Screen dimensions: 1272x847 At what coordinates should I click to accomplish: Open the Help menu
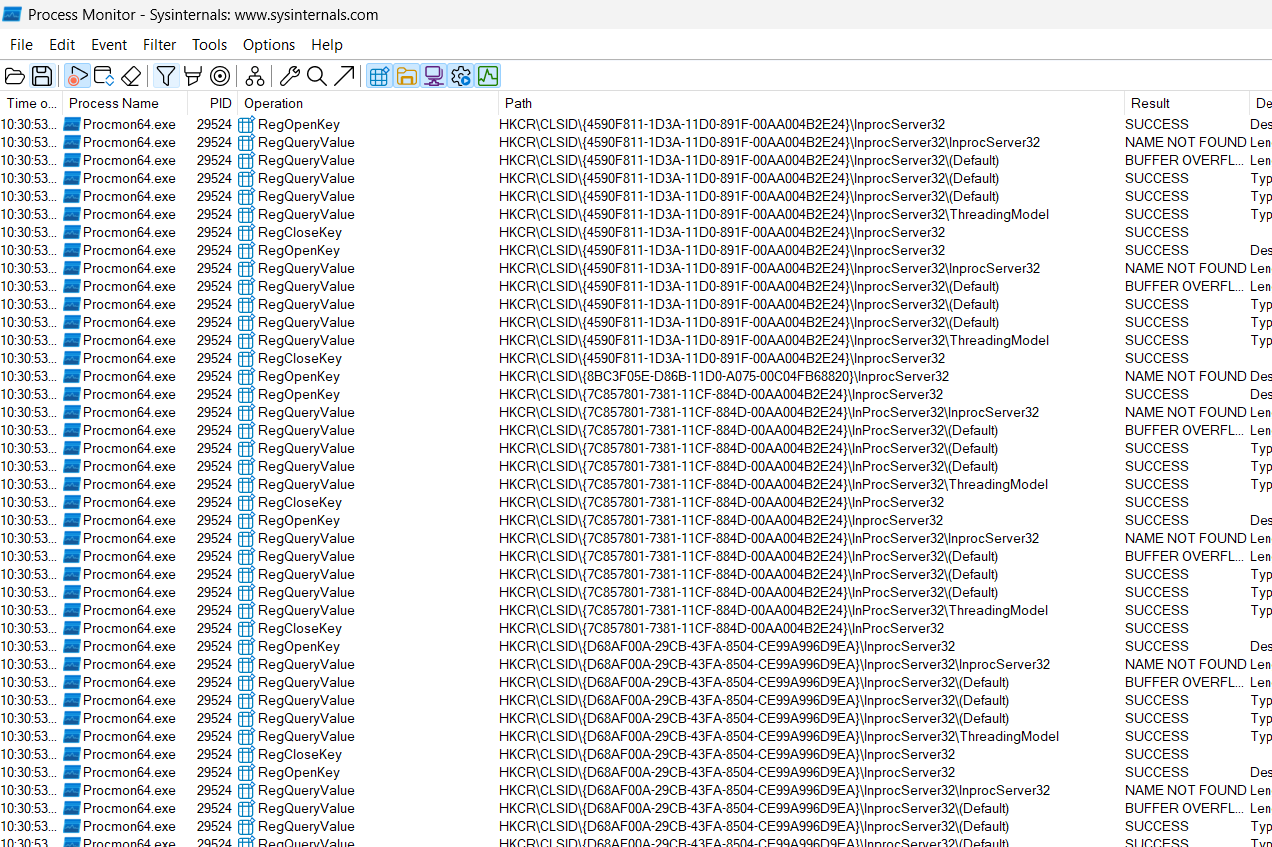[327, 45]
